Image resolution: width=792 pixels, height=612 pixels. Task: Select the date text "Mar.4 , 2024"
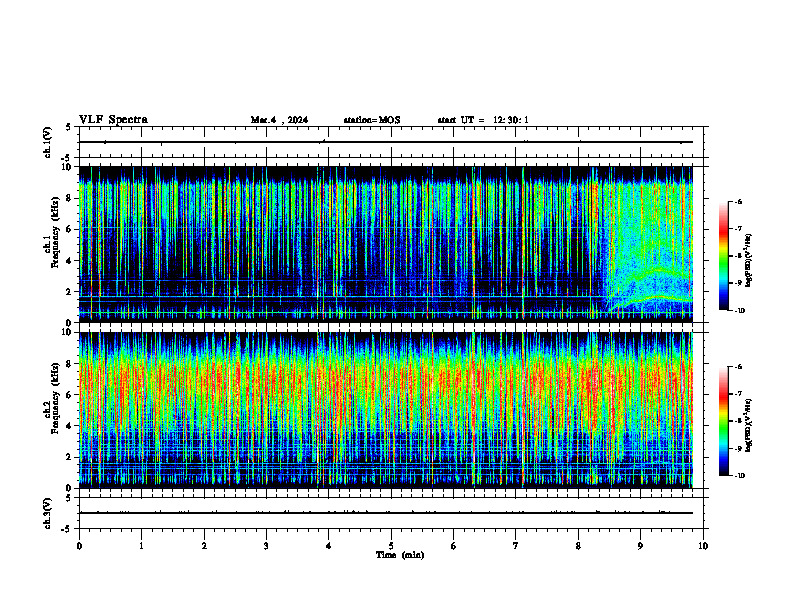tap(279, 120)
